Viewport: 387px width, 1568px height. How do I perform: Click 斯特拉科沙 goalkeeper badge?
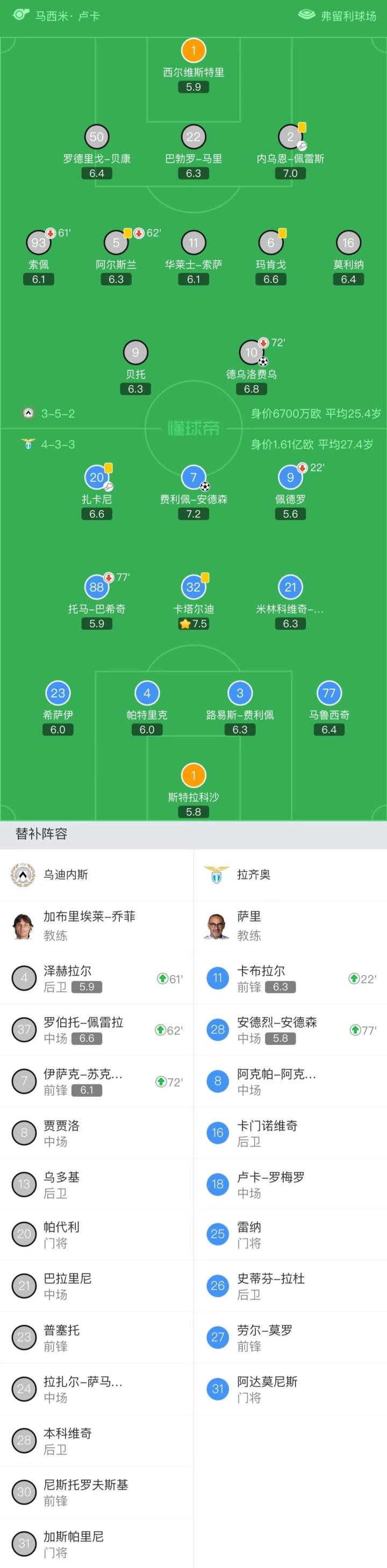click(x=193, y=775)
